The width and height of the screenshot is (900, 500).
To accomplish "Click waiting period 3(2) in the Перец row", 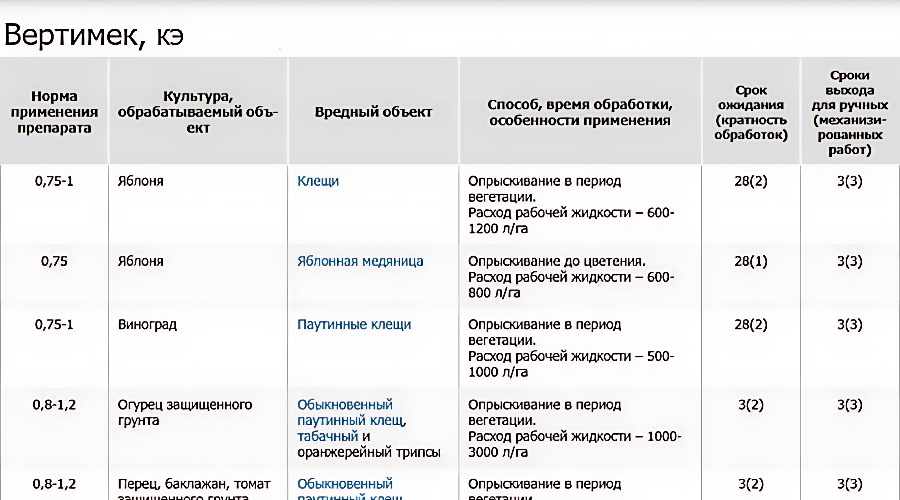I will point(751,485).
